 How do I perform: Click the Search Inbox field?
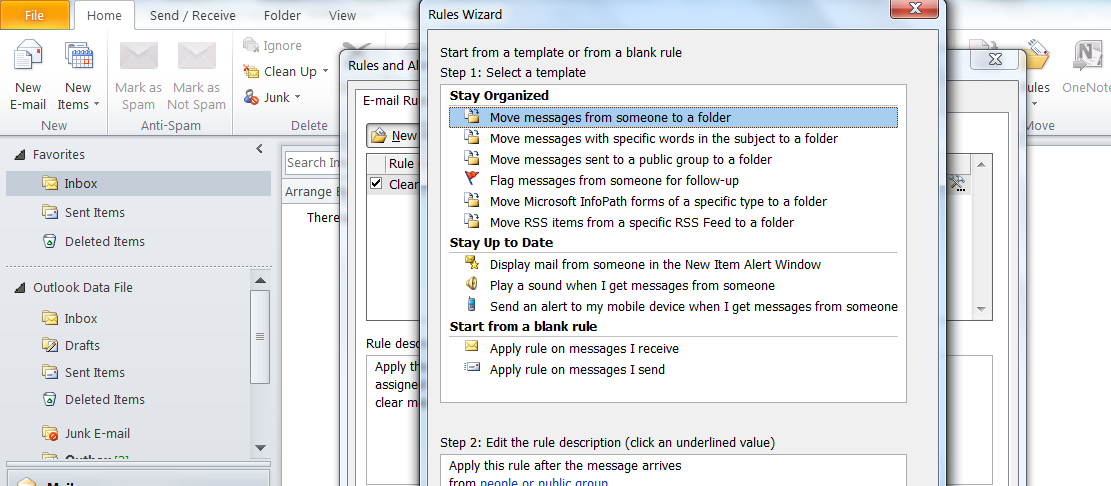point(312,162)
